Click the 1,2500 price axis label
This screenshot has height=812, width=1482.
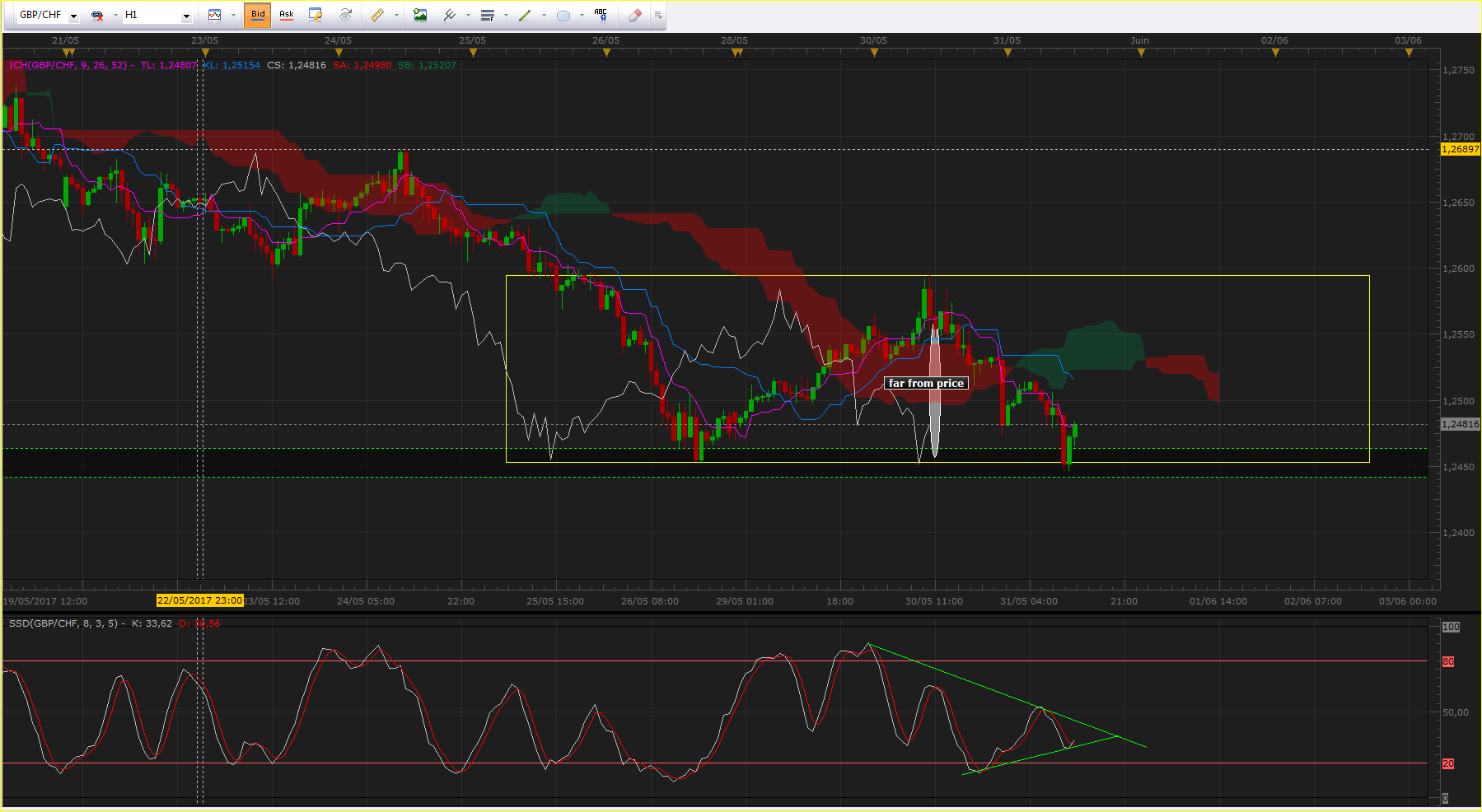(x=1459, y=401)
